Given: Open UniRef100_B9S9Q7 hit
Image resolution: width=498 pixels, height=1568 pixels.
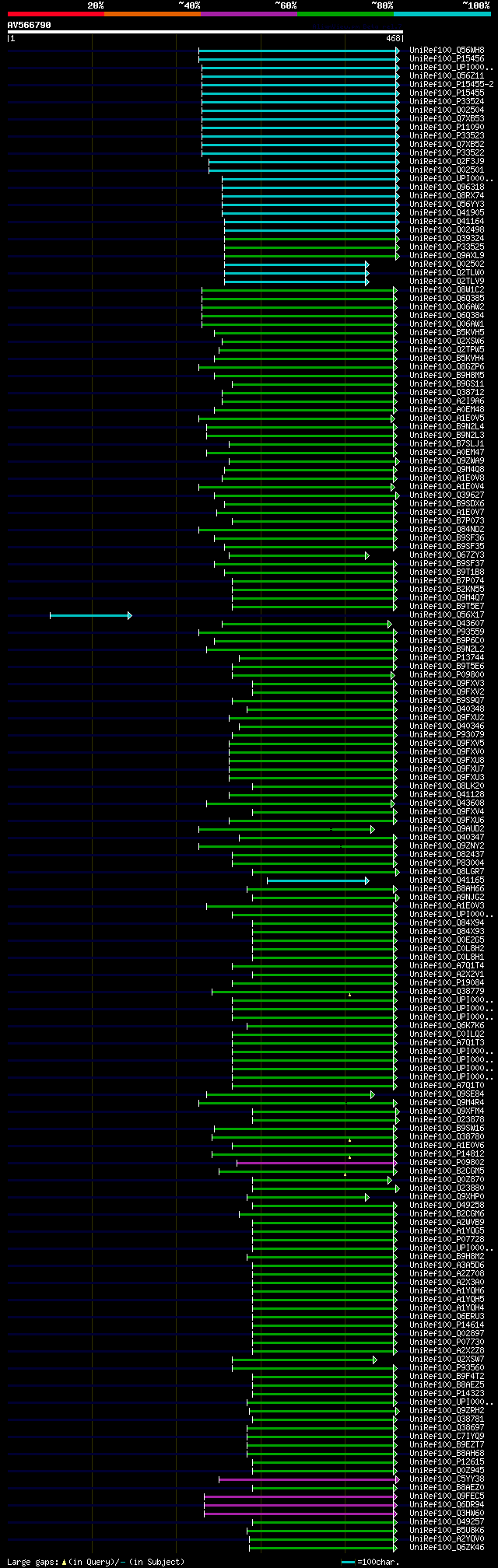Looking at the screenshot, I should pyautogui.click(x=447, y=700).
